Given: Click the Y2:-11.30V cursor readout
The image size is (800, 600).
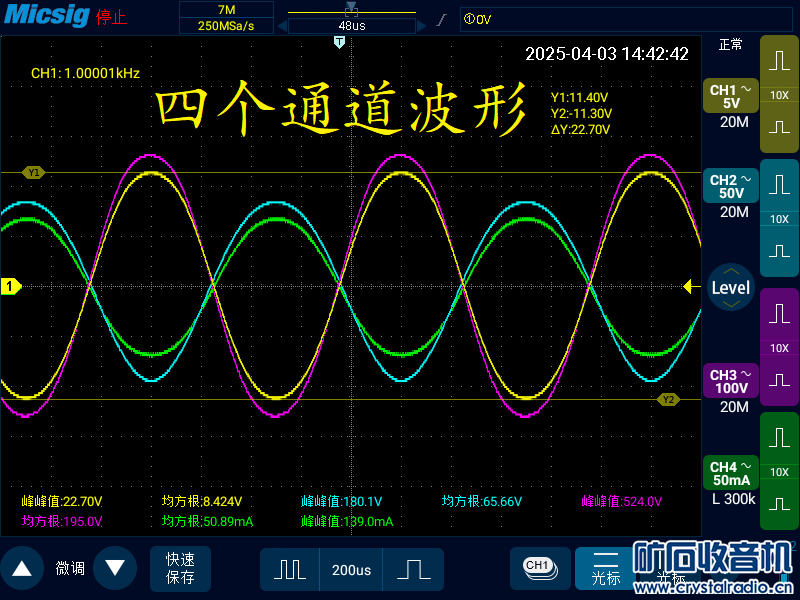Looking at the screenshot, I should (x=581, y=113).
